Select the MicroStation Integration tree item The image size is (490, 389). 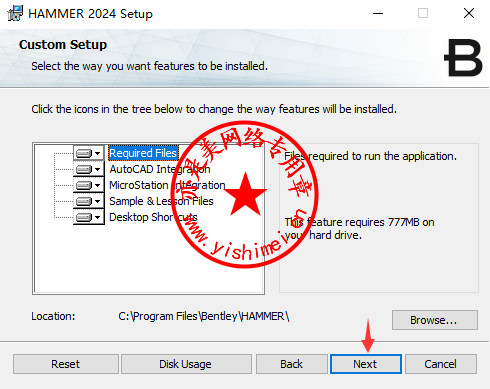point(167,185)
